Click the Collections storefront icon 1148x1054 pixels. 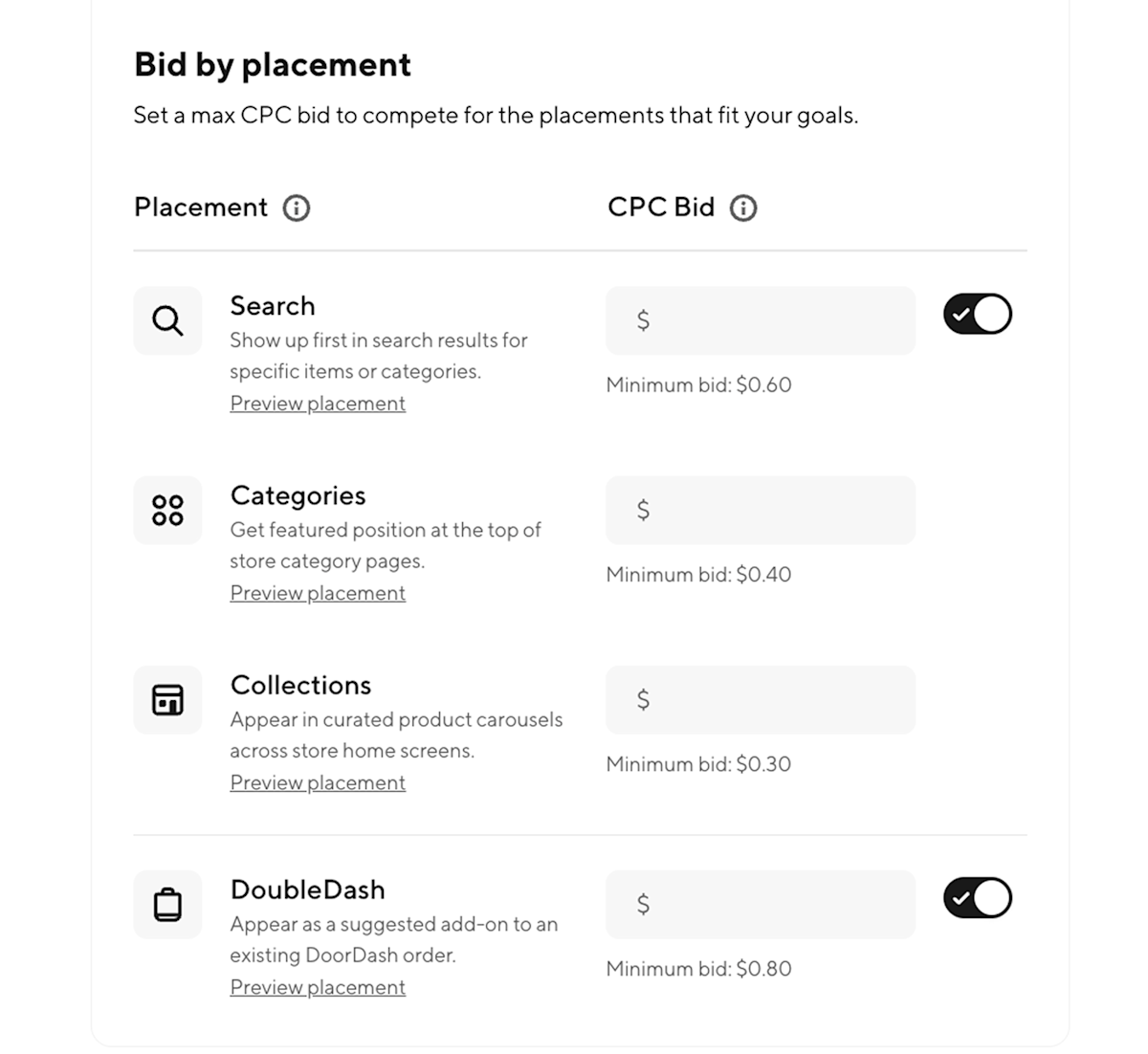(167, 699)
